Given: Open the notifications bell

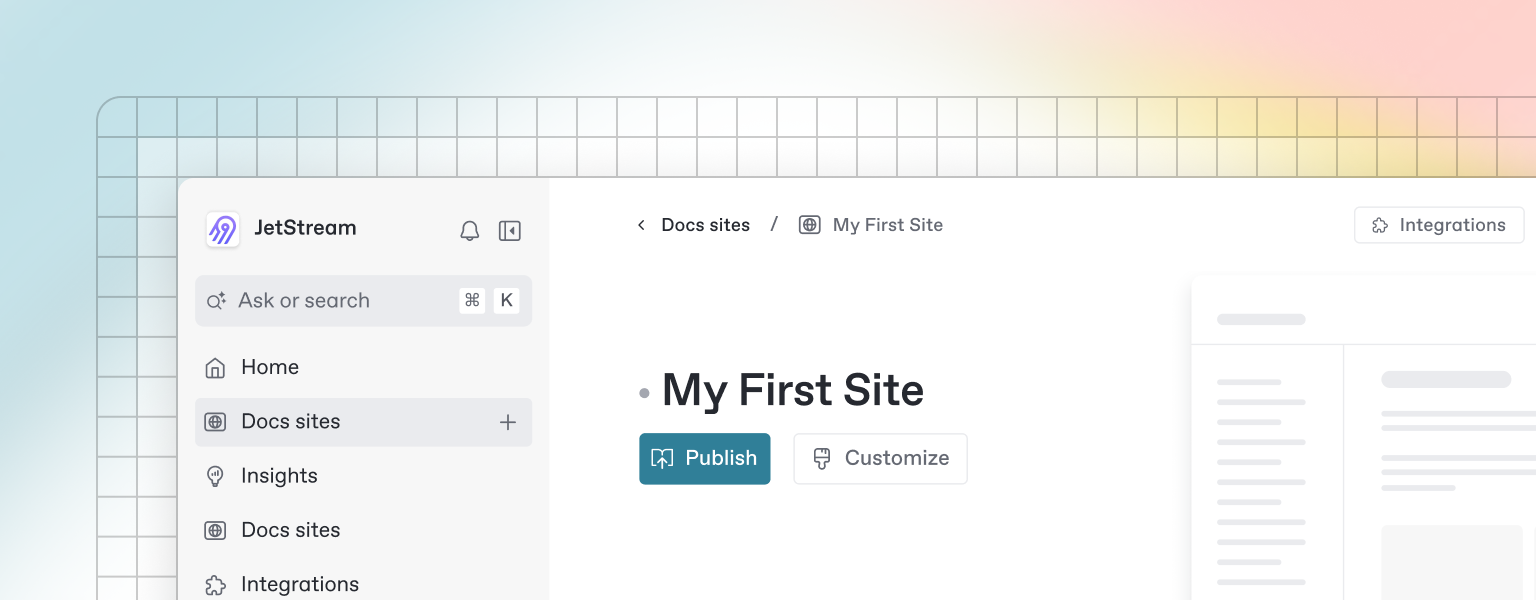Looking at the screenshot, I should coord(469,231).
